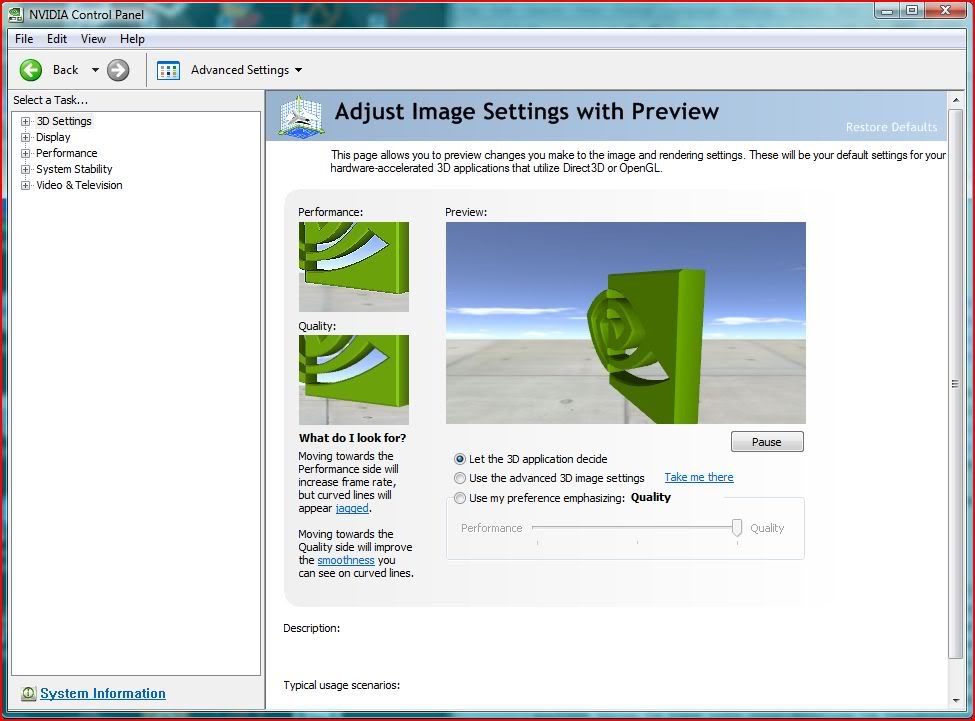Select Let the 3D application decide
This screenshot has height=721, width=975.
pyautogui.click(x=460, y=459)
